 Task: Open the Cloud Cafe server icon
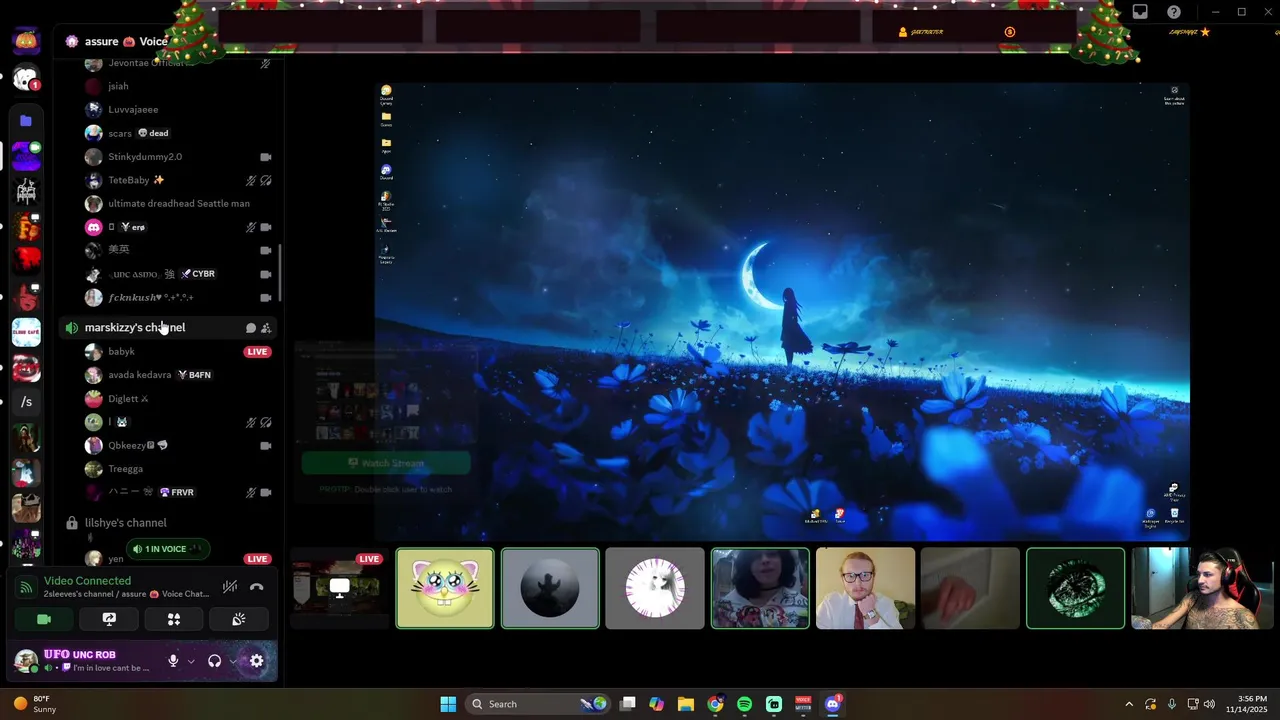tap(26, 332)
